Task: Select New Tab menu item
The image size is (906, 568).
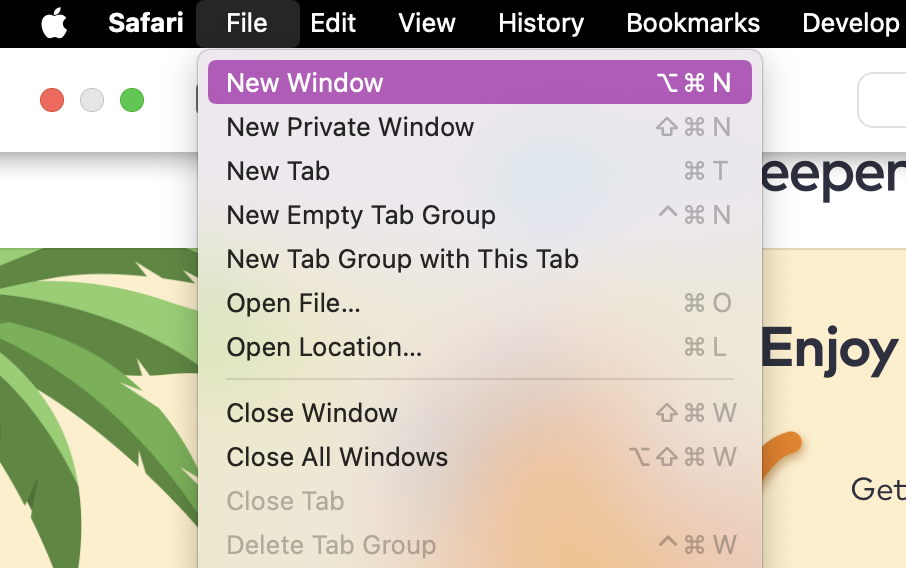Action: (480, 170)
